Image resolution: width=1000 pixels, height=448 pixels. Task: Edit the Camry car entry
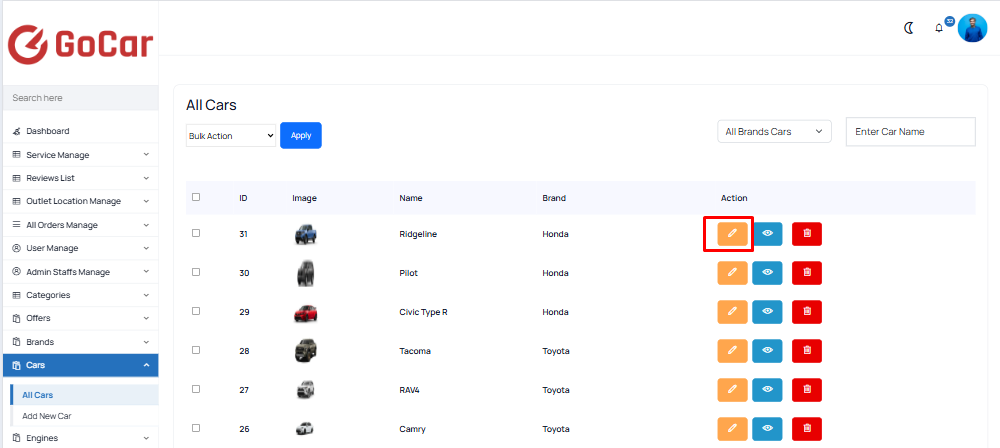pyautogui.click(x=732, y=428)
